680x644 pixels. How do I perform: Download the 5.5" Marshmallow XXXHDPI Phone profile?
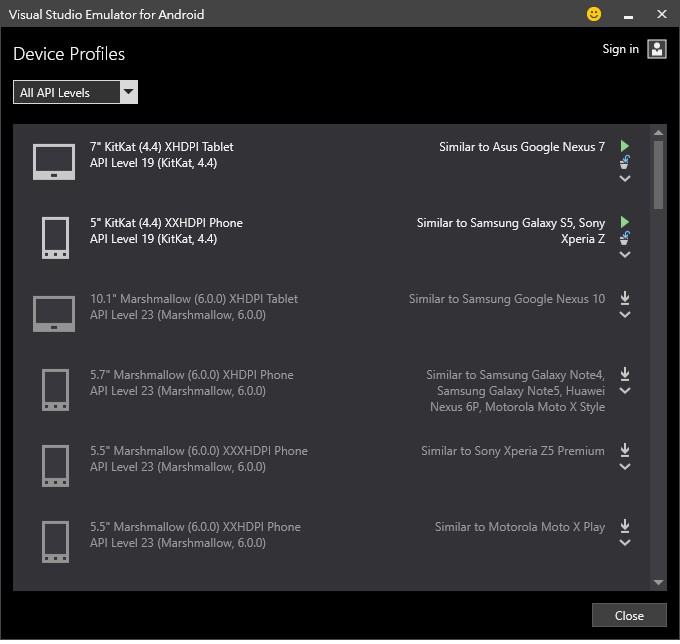pos(624,450)
